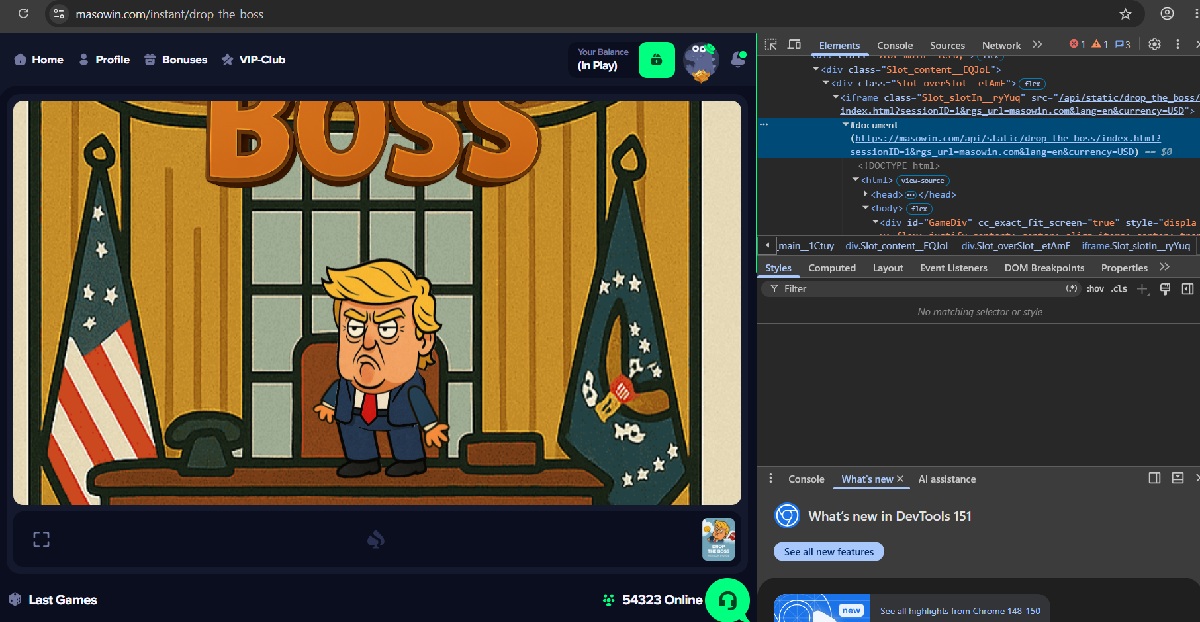This screenshot has height=622, width=1200.
Task: Select iframe.Slot_slotIn__ryYuq breadcrumb
Action: click(1136, 245)
